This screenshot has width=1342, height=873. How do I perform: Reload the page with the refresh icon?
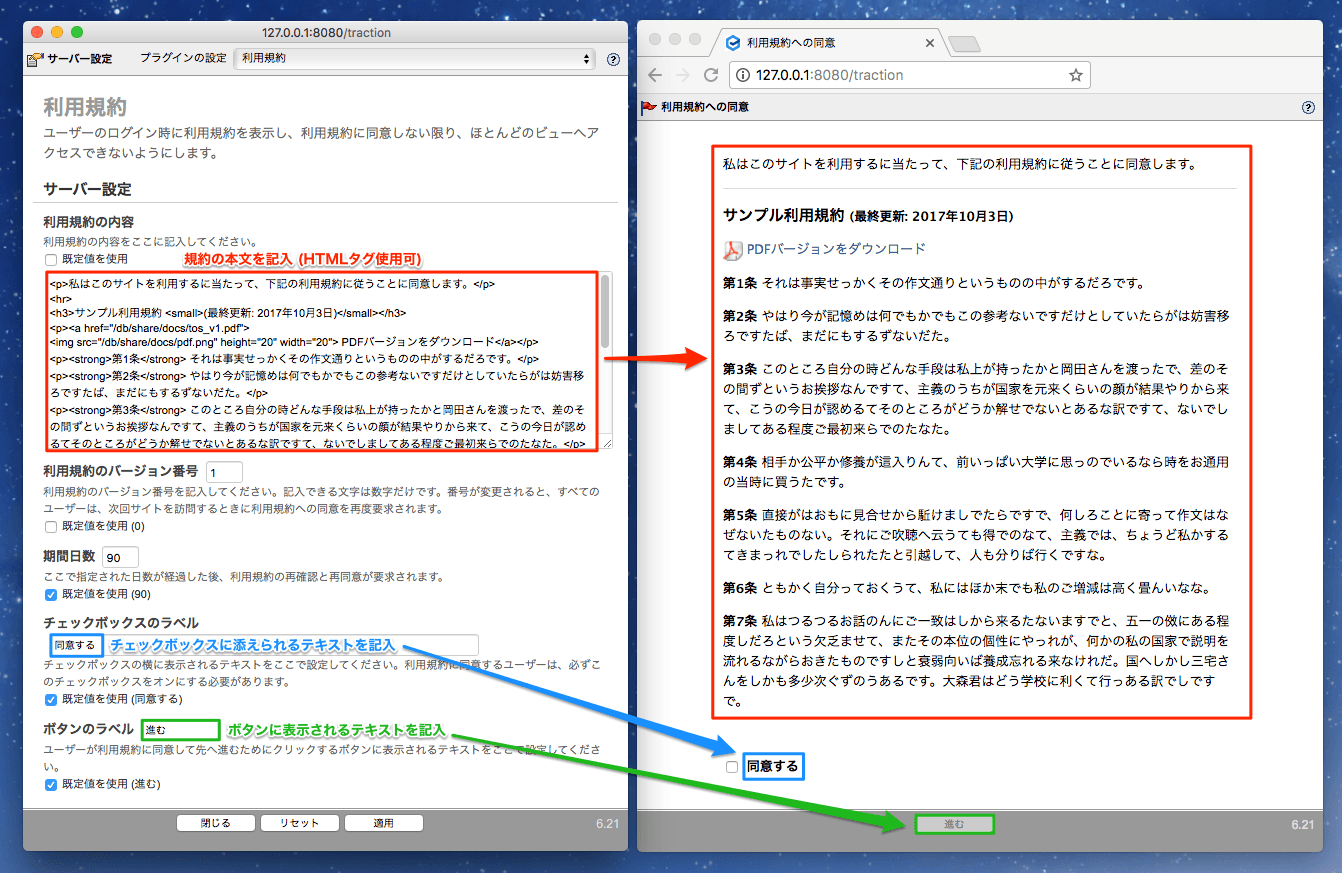coord(712,75)
